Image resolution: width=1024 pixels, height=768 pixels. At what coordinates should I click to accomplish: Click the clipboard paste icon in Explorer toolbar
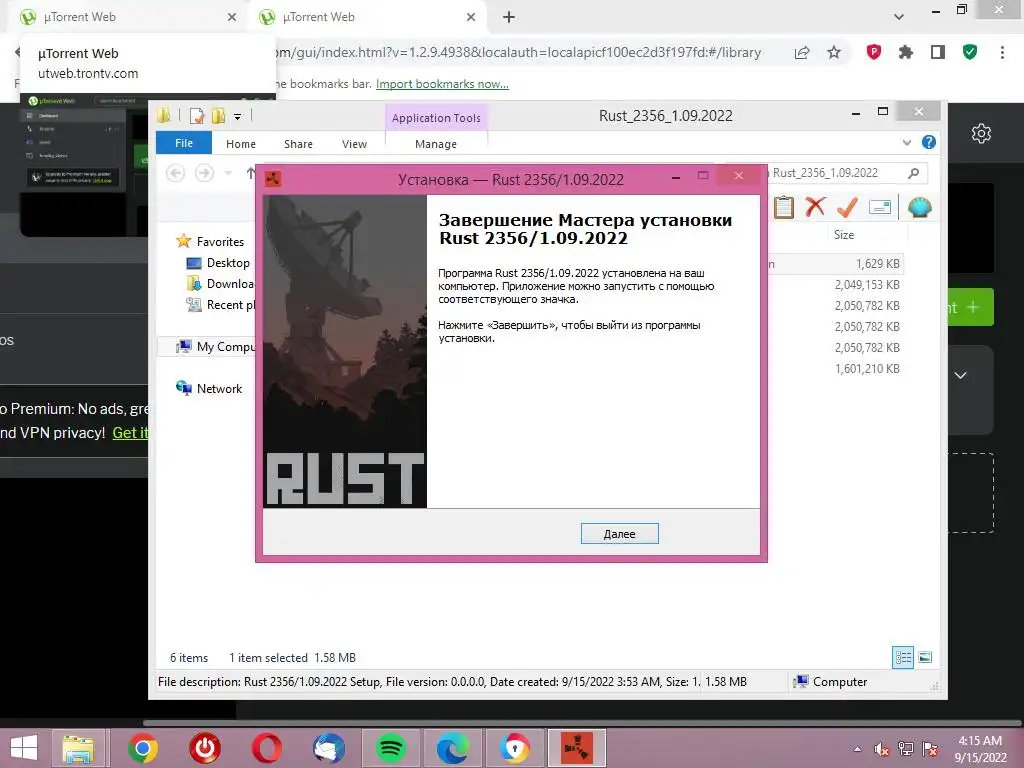point(783,207)
